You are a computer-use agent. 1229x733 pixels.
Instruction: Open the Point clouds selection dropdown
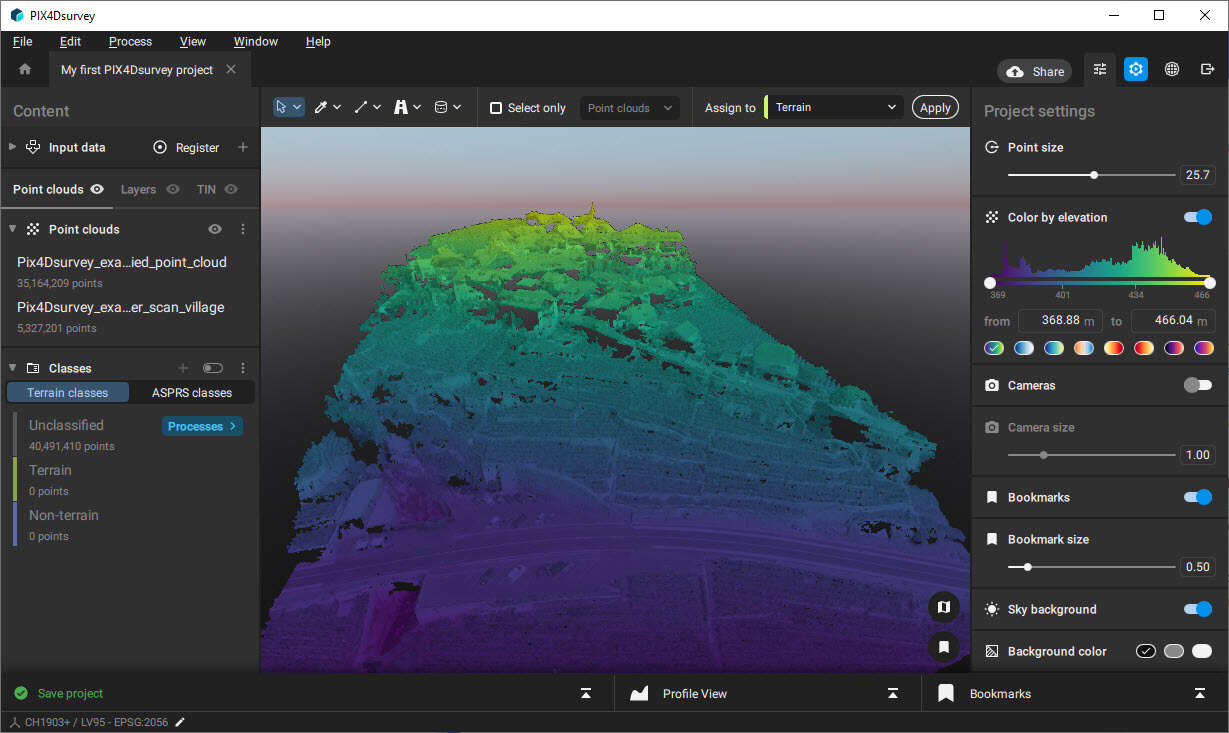[x=629, y=107]
